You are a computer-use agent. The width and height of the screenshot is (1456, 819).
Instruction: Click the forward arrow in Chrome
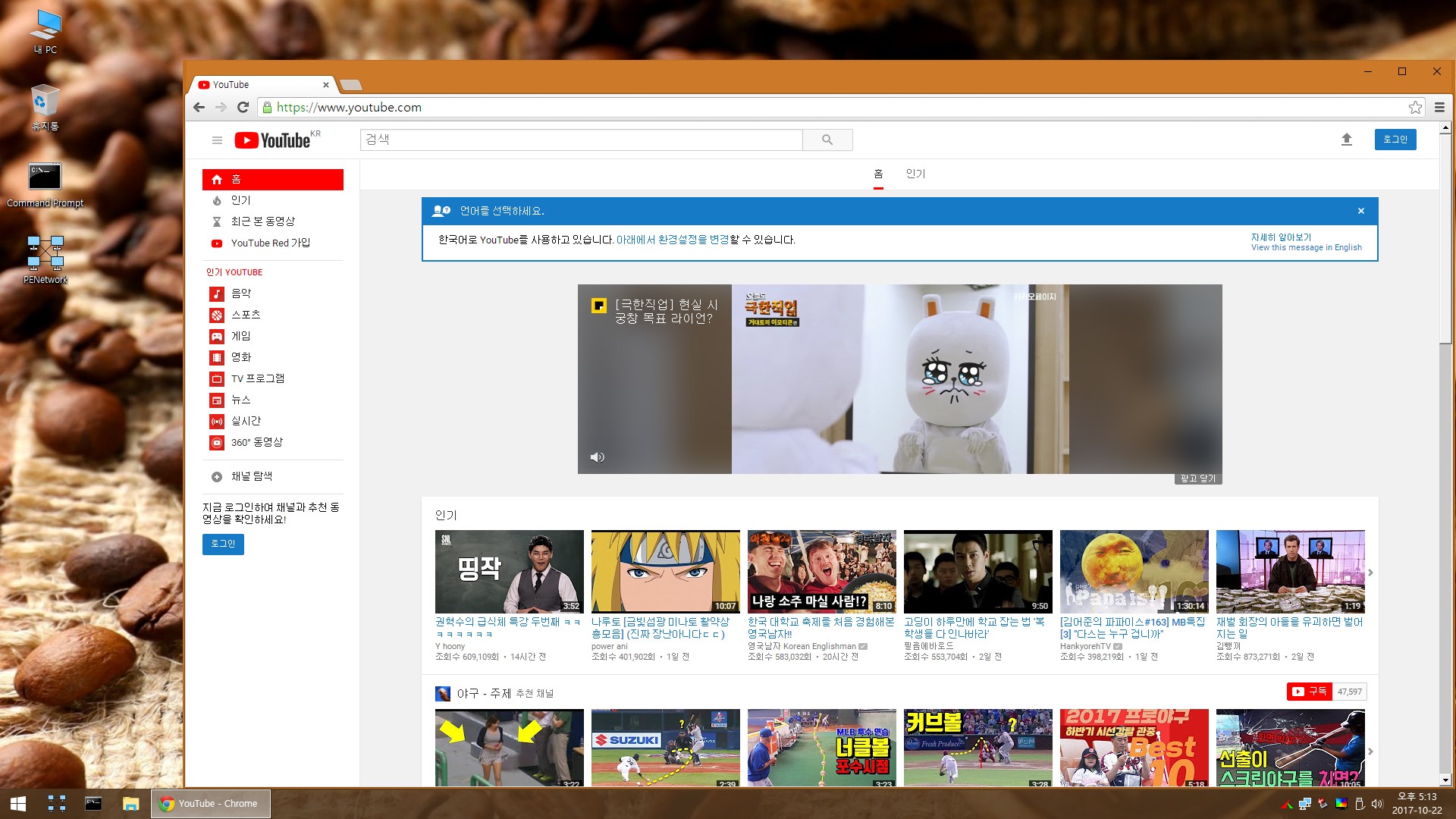(221, 108)
